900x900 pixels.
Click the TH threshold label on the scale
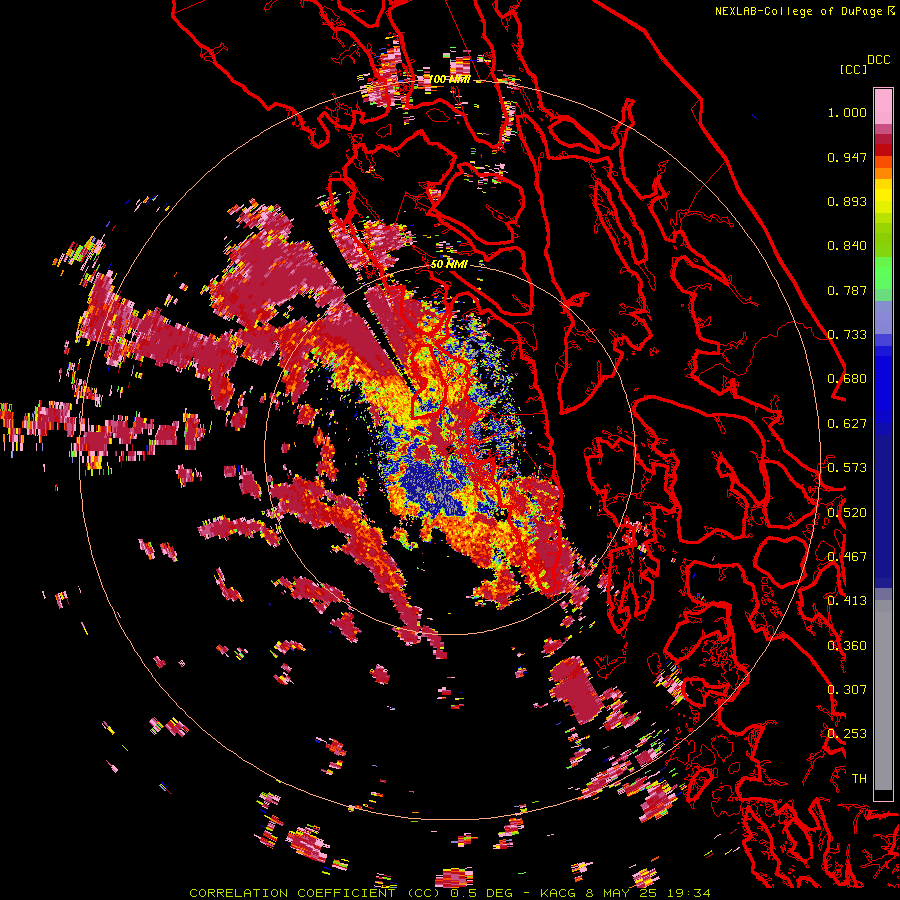click(x=859, y=779)
